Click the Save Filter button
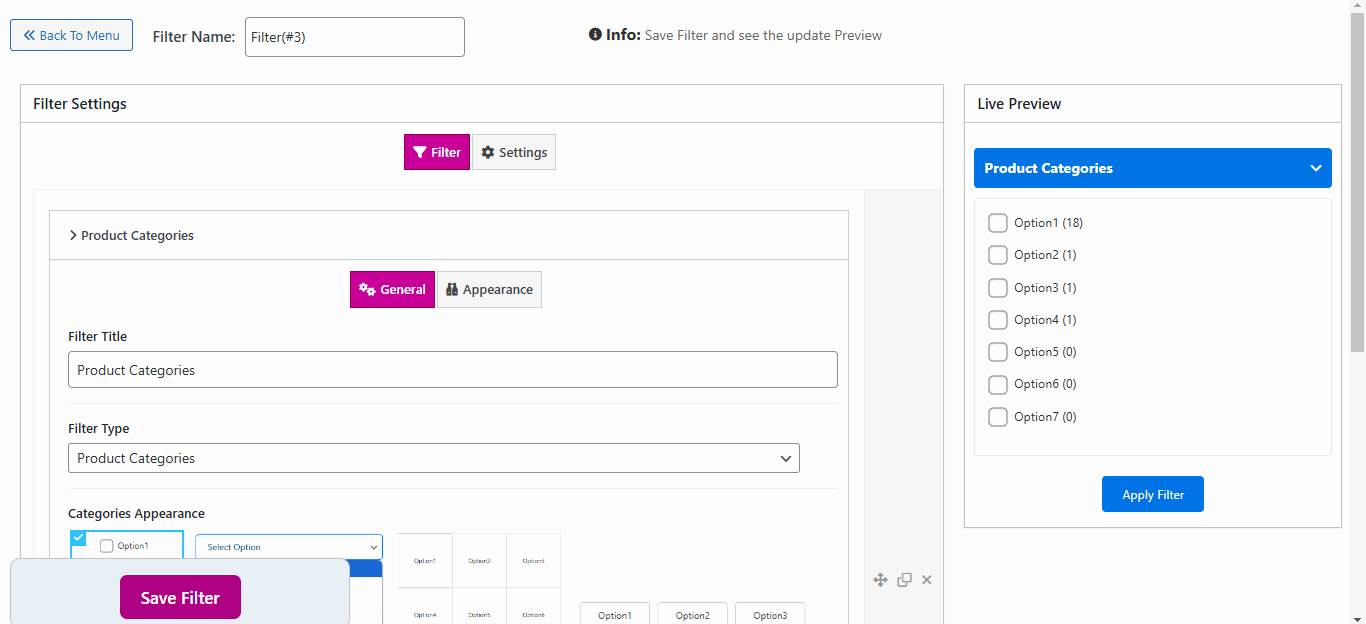This screenshot has height=624, width=1366. click(x=180, y=597)
